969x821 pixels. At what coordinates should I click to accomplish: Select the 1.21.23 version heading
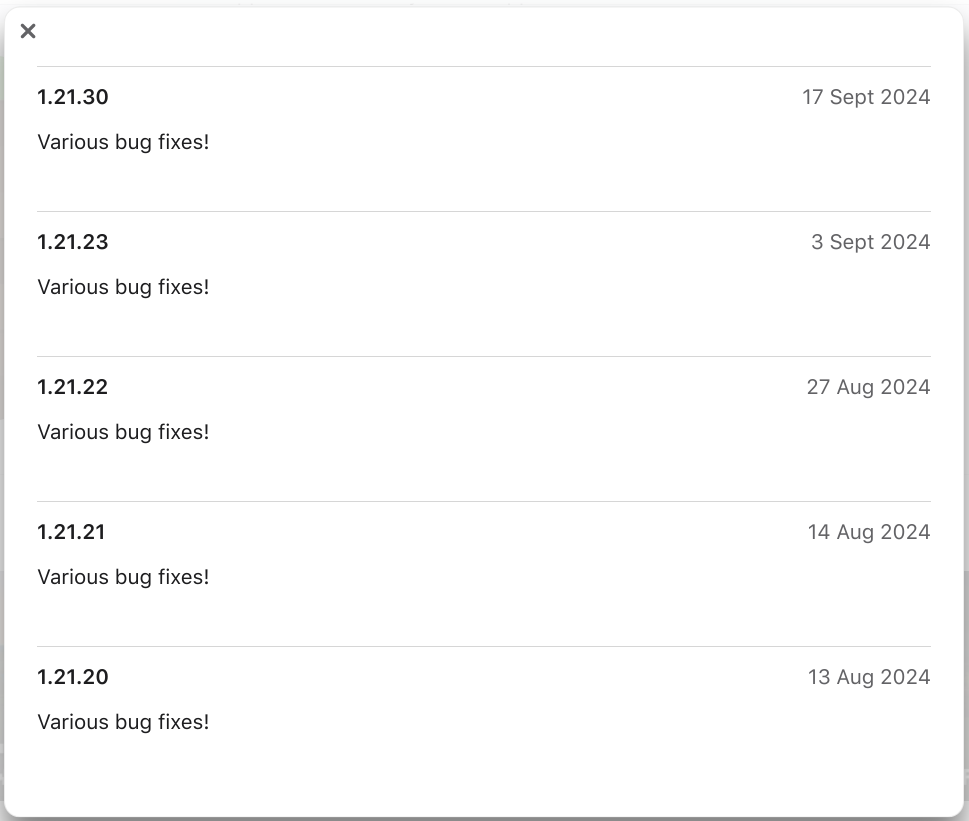(73, 242)
